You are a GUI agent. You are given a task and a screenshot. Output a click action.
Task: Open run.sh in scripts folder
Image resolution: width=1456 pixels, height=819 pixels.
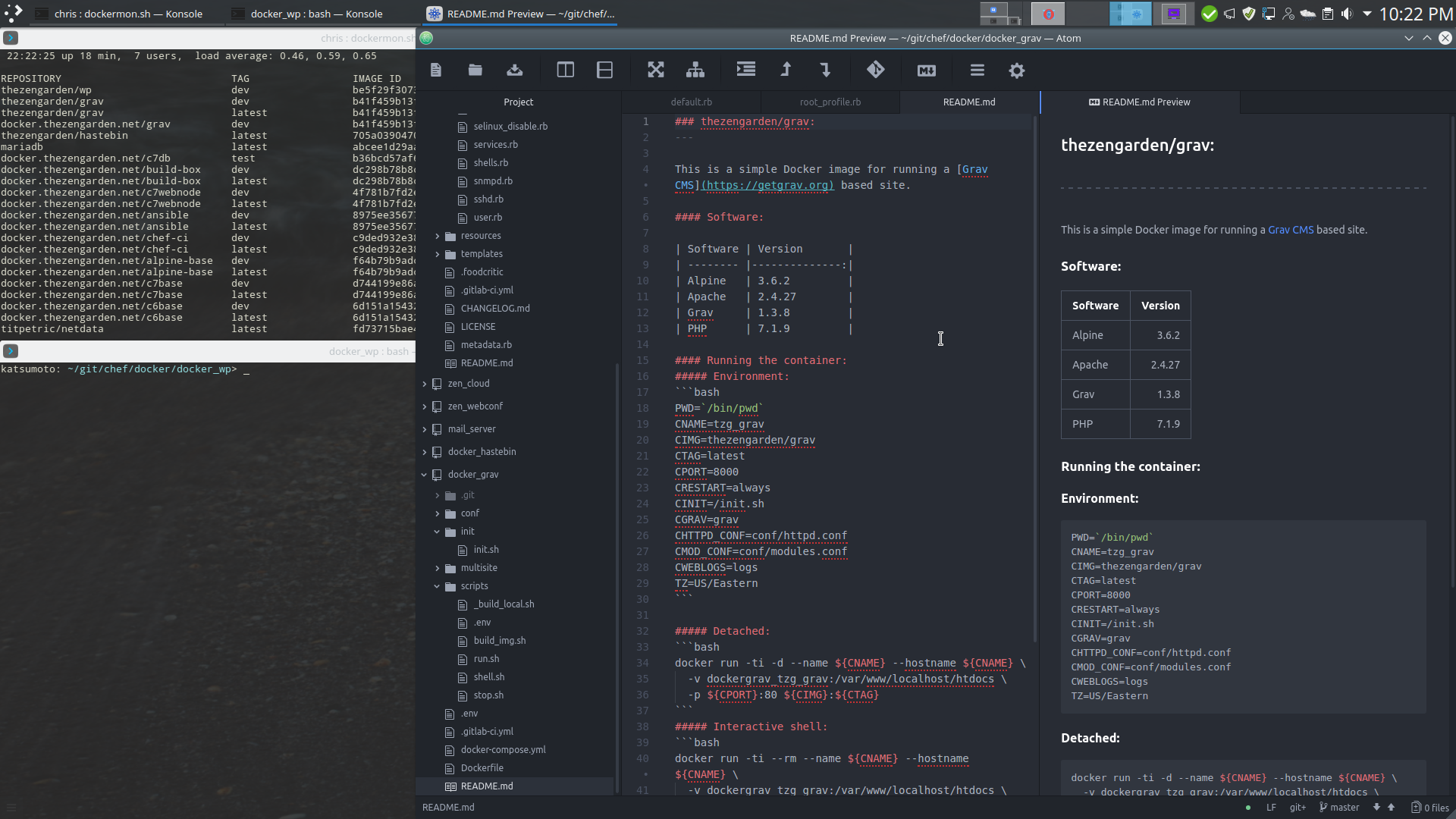tap(486, 659)
